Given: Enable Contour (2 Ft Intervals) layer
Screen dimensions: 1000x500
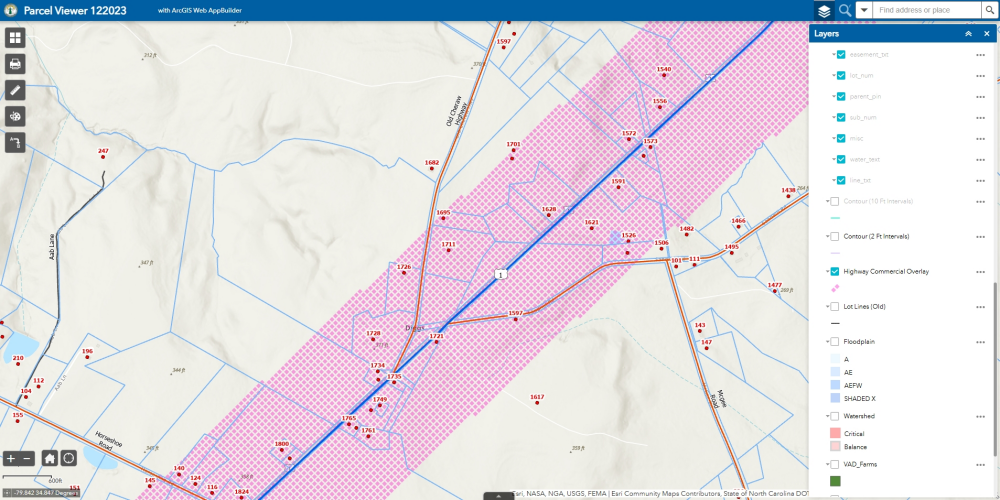Looking at the screenshot, I should point(834,237).
